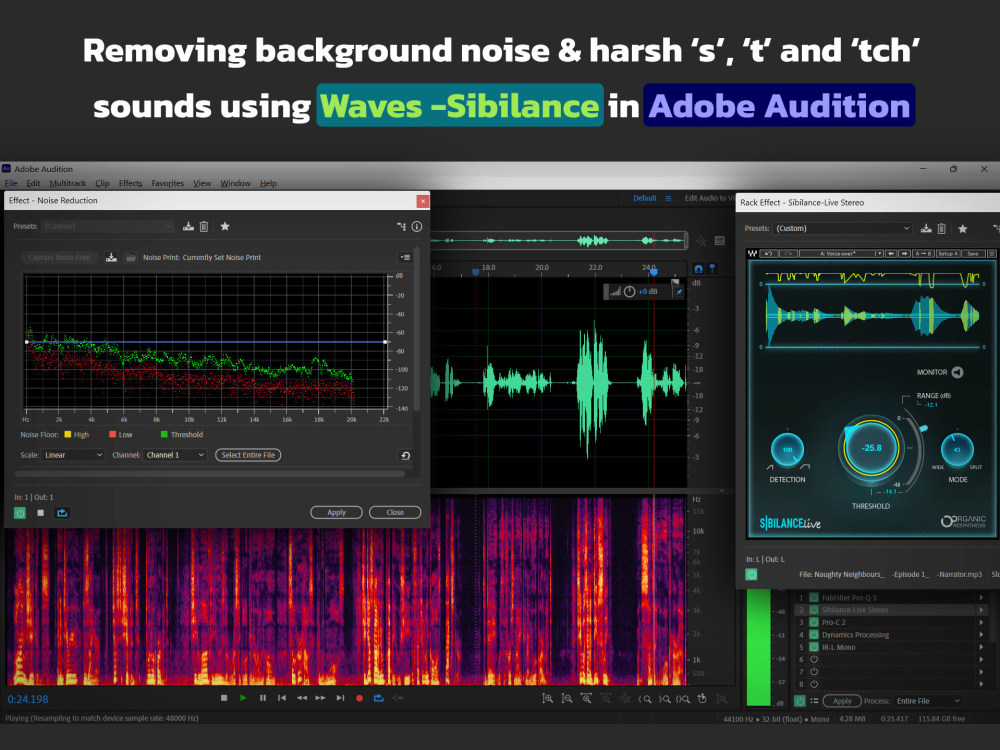Screen dimensions: 1000x750
Task: Open the Favorites menu
Action: point(168,184)
